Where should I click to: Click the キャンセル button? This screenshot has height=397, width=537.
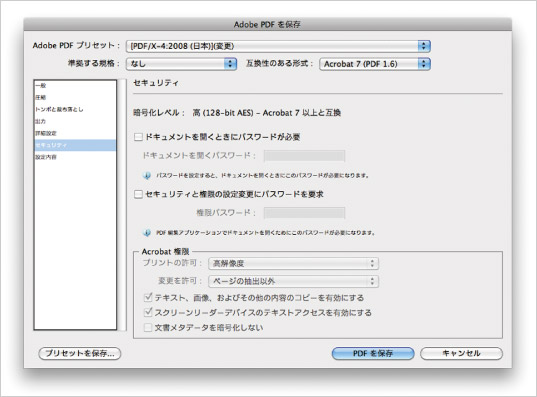pyautogui.click(x=461, y=353)
